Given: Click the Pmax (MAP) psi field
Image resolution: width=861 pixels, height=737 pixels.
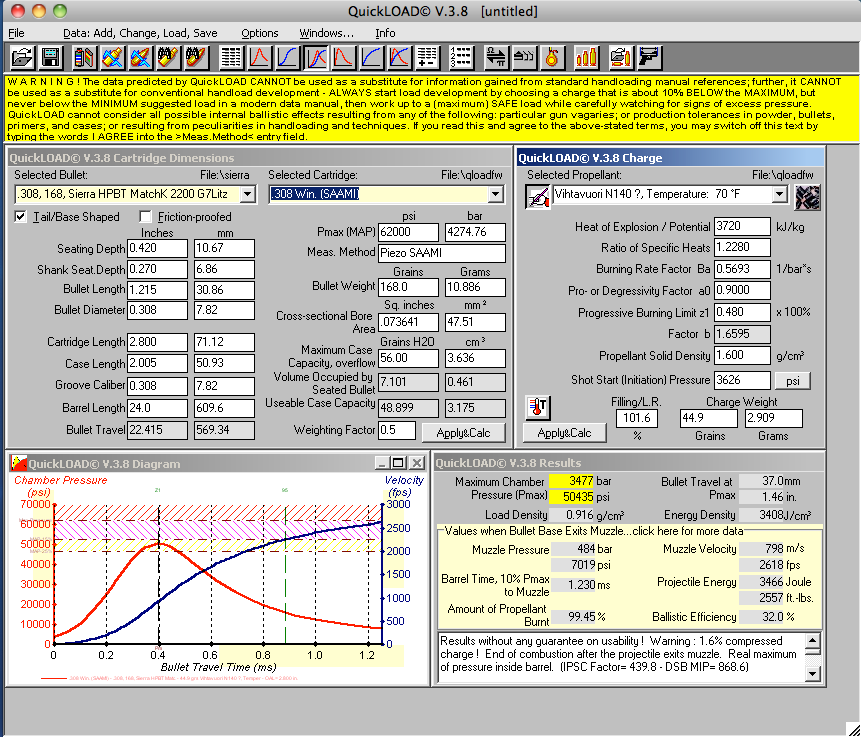Looking at the screenshot, I should click(x=409, y=232).
